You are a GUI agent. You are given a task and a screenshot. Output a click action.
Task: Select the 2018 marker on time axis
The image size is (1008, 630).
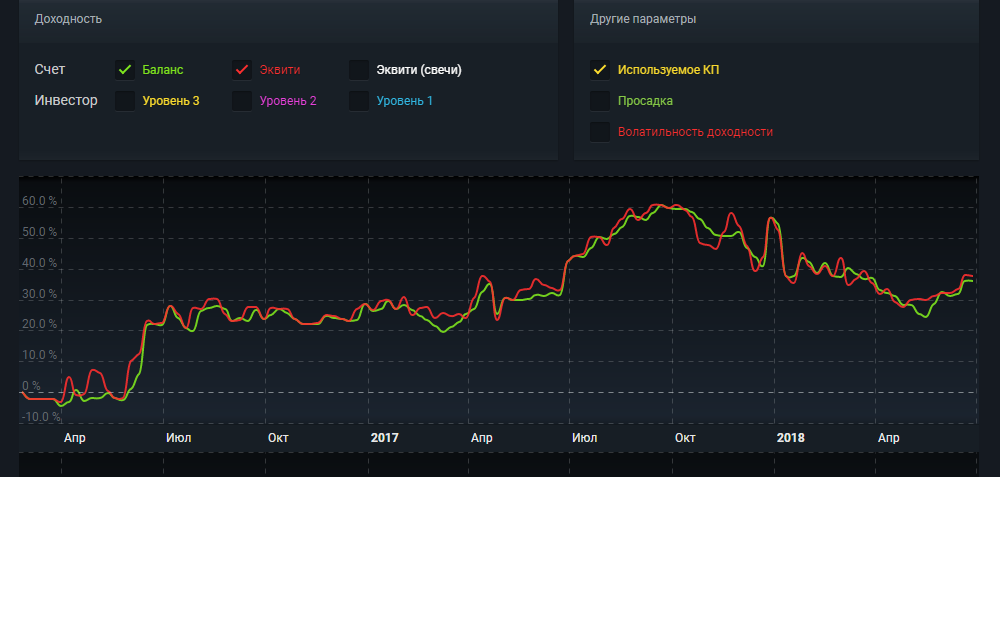click(790, 438)
